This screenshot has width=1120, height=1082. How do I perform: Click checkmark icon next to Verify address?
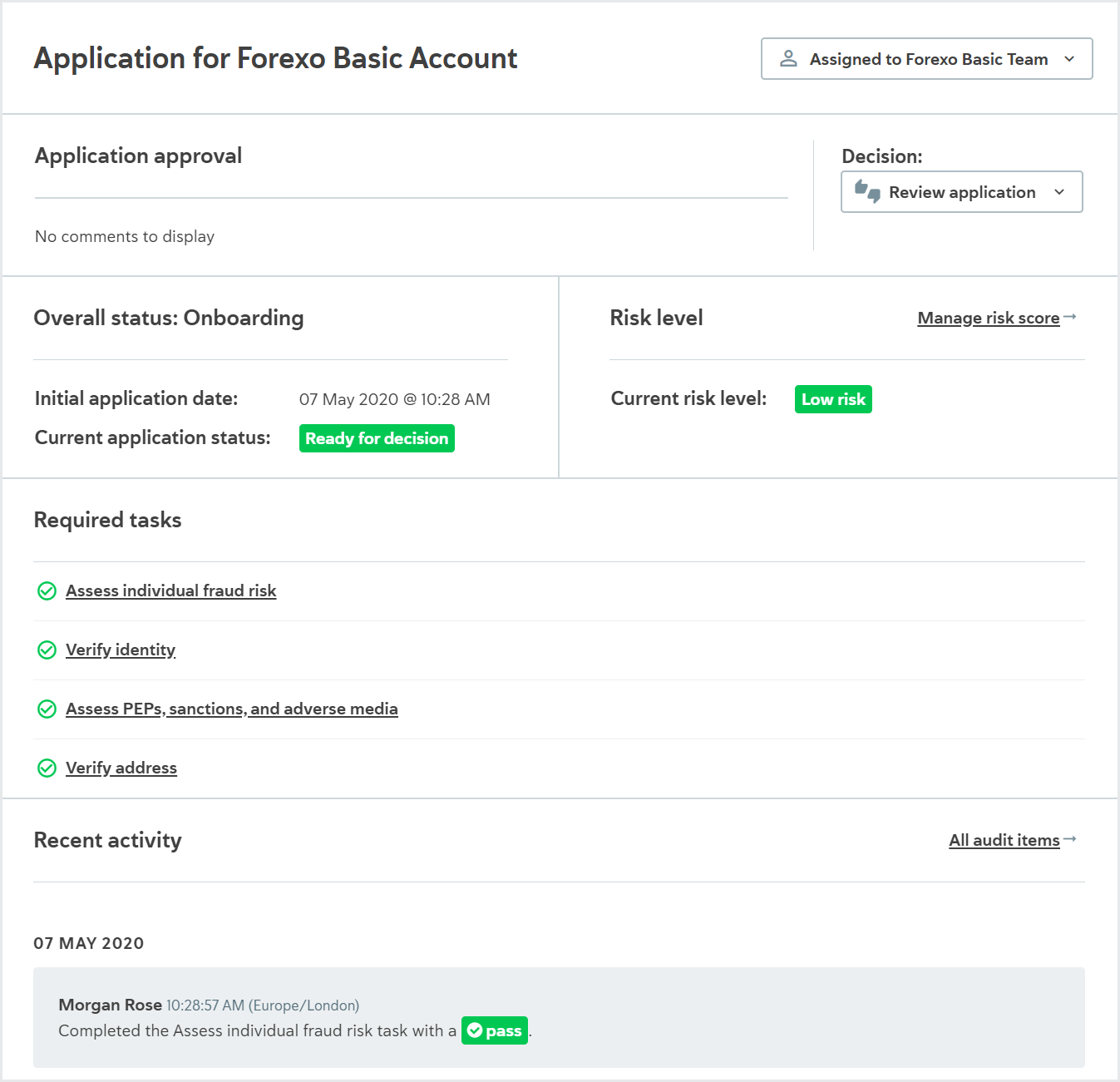(x=47, y=768)
